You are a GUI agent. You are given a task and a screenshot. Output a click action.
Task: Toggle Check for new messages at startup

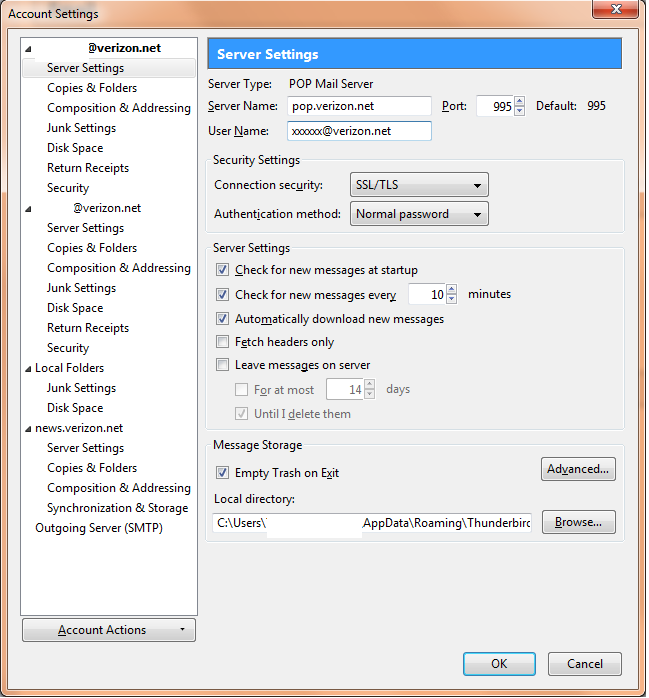point(223,270)
